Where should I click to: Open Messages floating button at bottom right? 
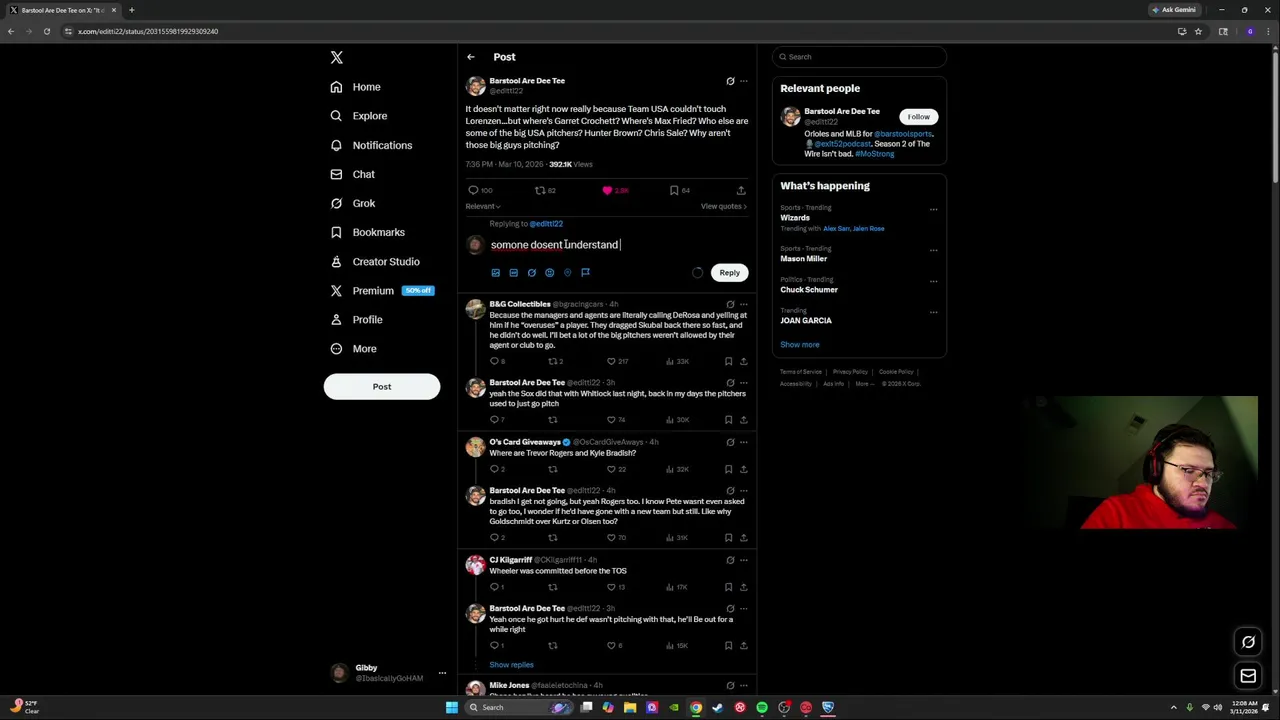pos(1248,677)
